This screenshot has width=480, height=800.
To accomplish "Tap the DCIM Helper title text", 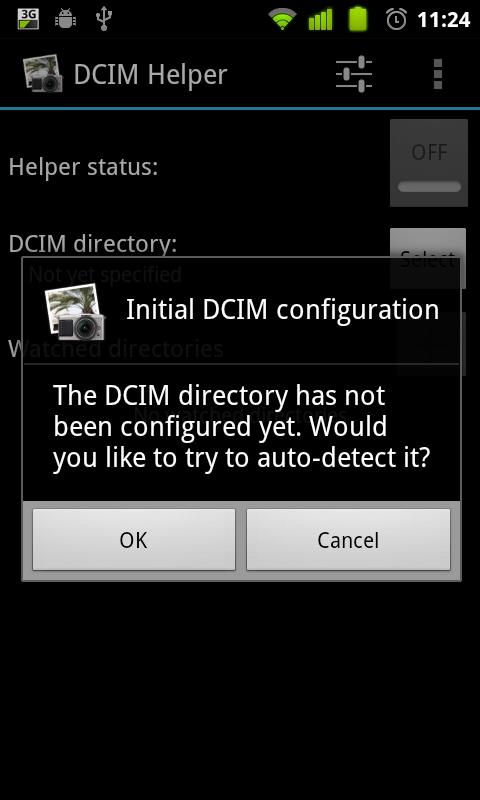I will pos(150,75).
